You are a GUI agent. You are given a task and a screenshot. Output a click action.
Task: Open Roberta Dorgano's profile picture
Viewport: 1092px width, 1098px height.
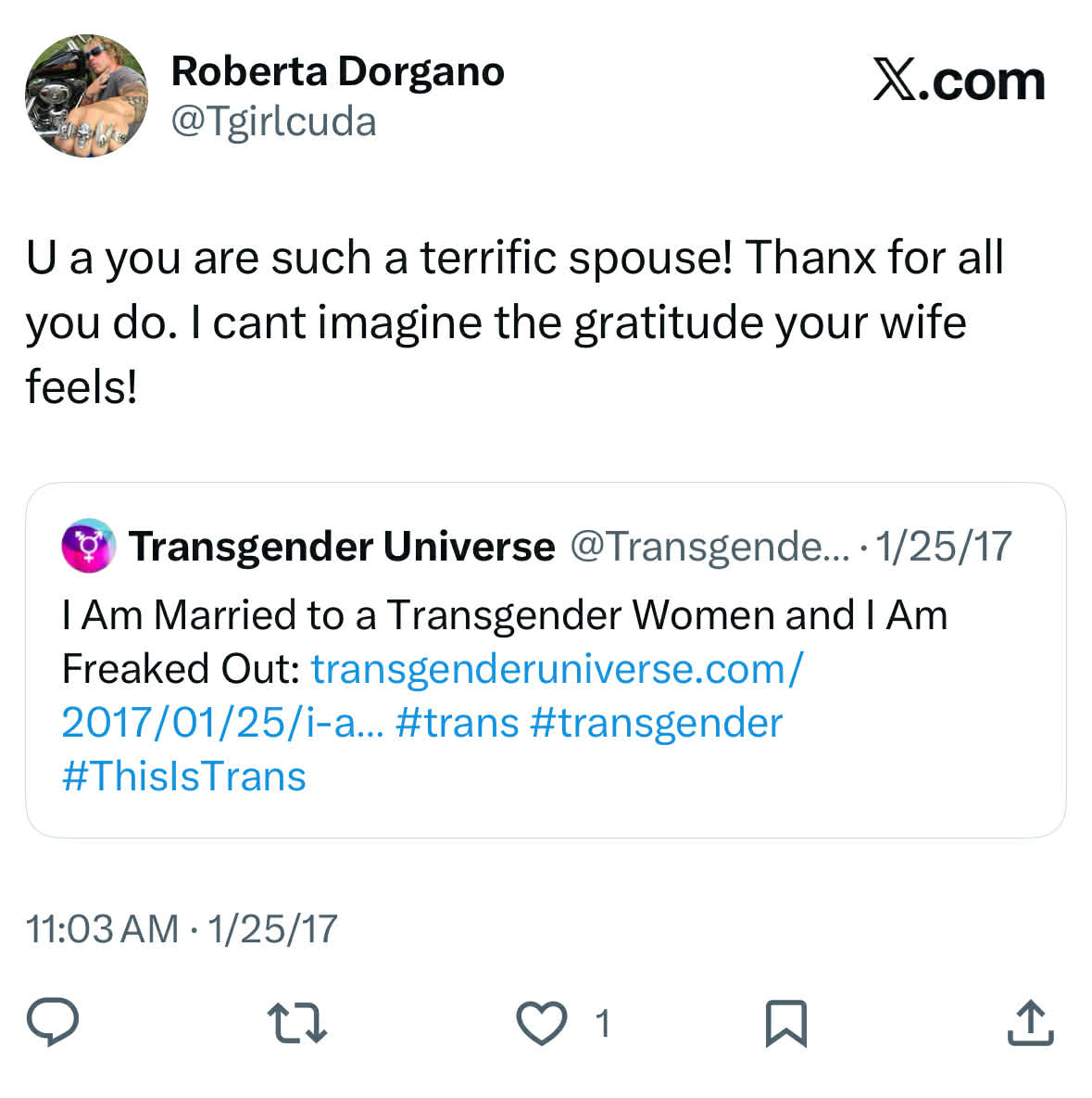point(86,96)
